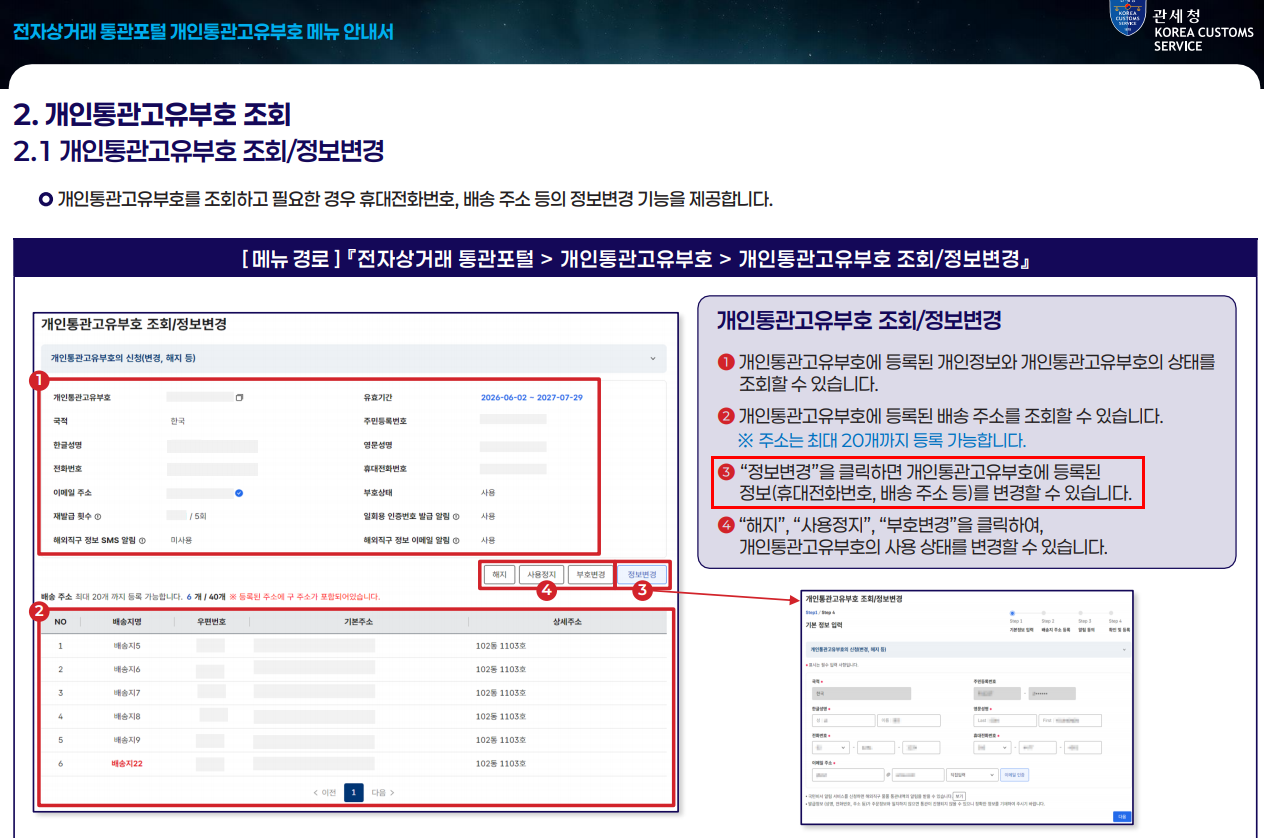The width and height of the screenshot is (1264, 838).
Task: Click the email ID input before the @ sign
Action: click(848, 775)
